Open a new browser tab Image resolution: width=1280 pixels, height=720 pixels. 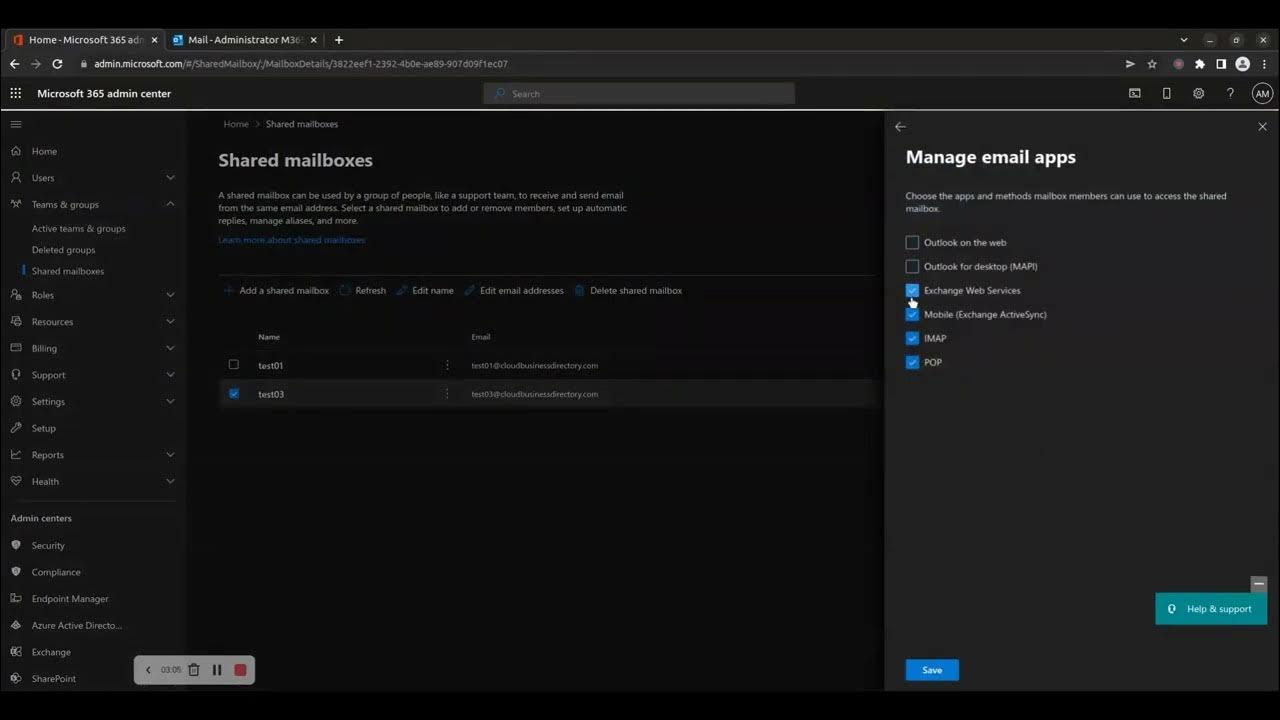(x=339, y=40)
